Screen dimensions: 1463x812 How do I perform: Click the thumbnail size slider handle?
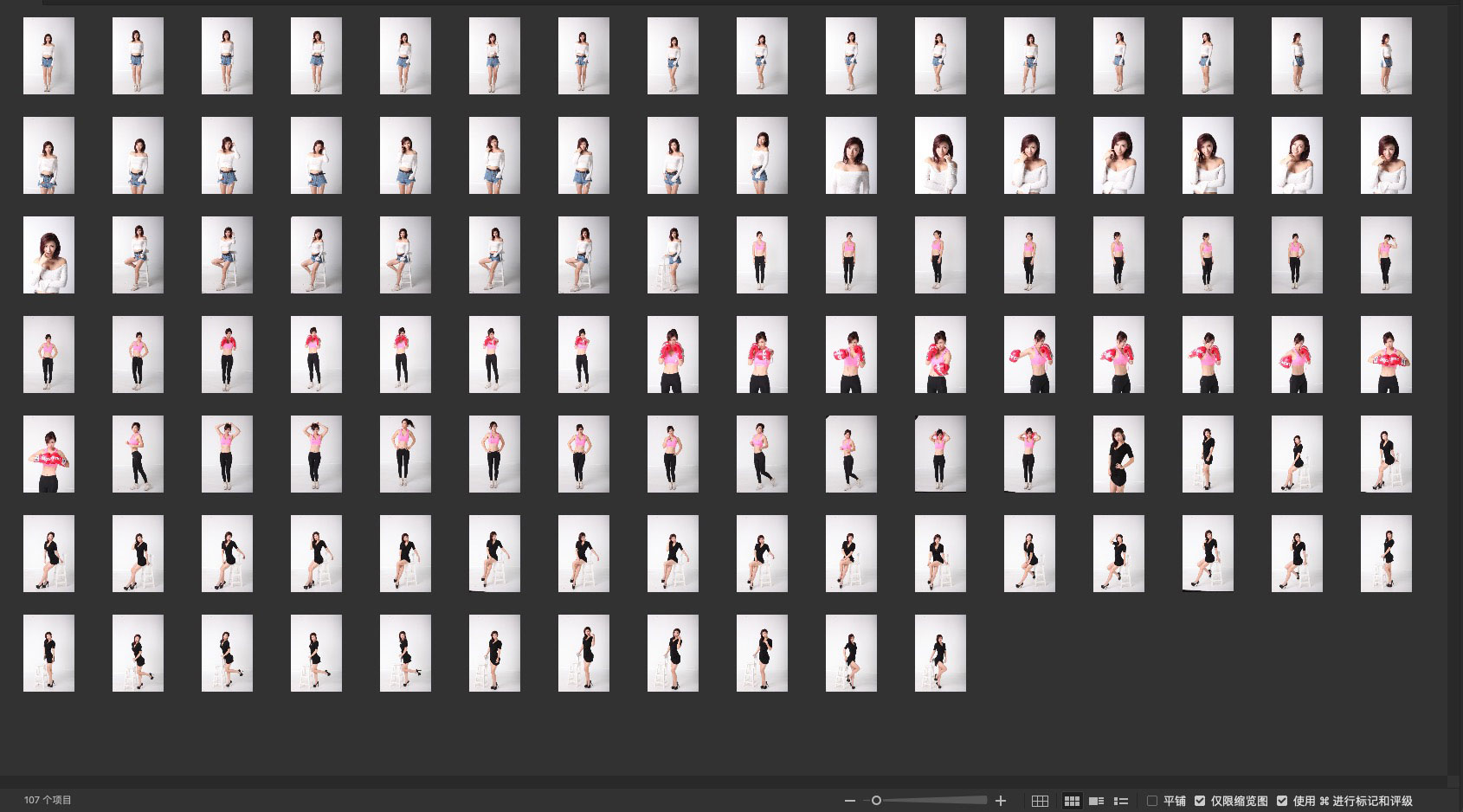876,801
